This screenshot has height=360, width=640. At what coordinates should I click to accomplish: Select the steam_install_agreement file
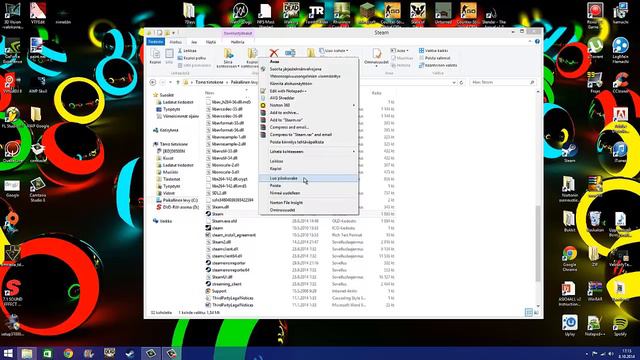click(231, 235)
